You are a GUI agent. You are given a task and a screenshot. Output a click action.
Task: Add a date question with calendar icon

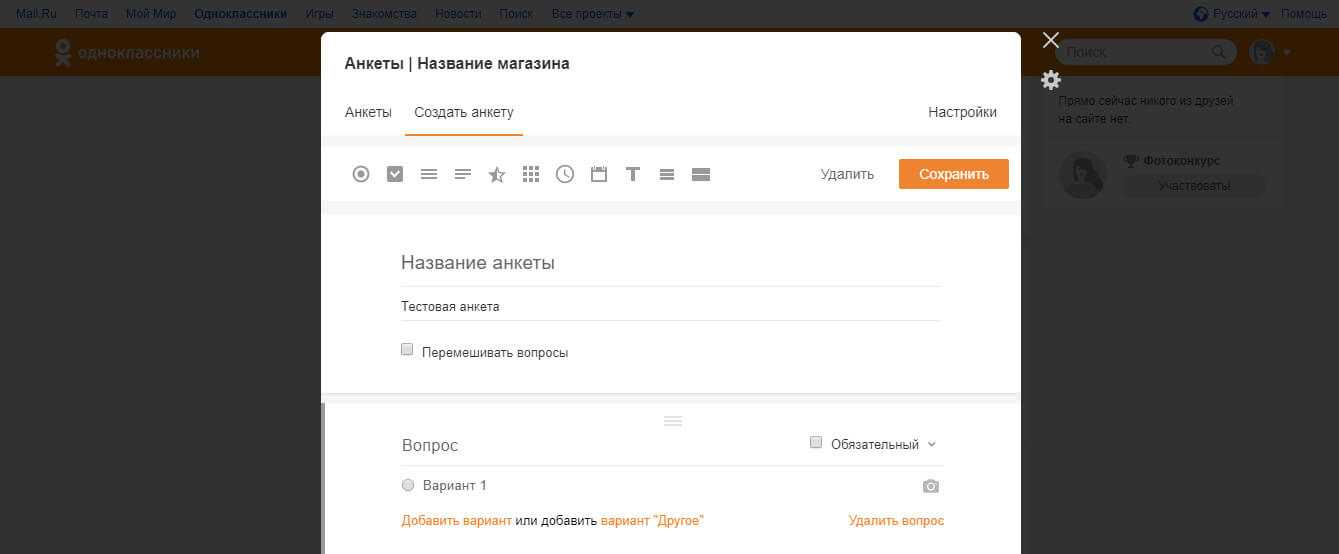click(599, 174)
